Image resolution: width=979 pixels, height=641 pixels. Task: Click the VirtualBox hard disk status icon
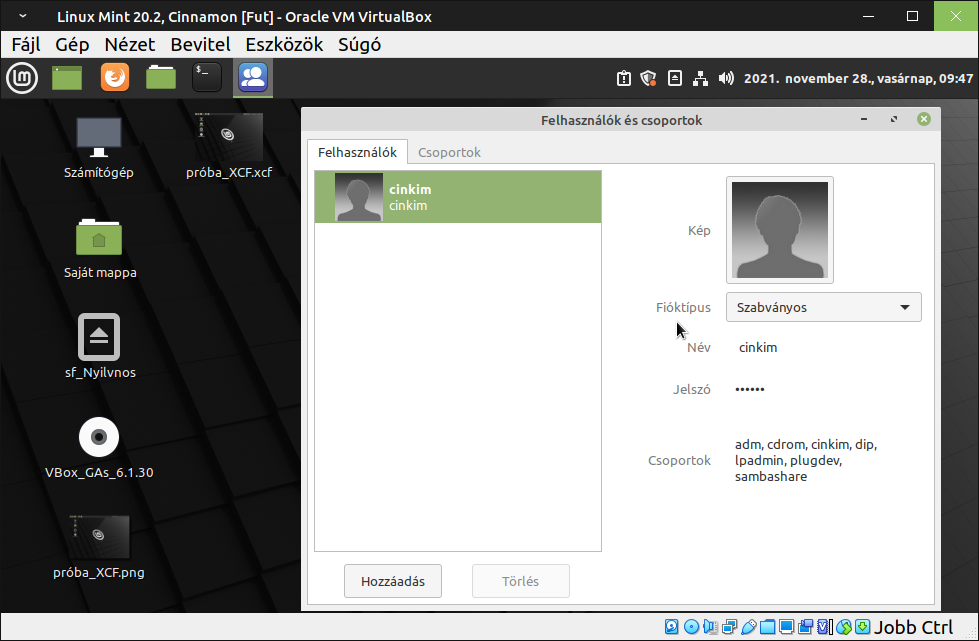672,627
